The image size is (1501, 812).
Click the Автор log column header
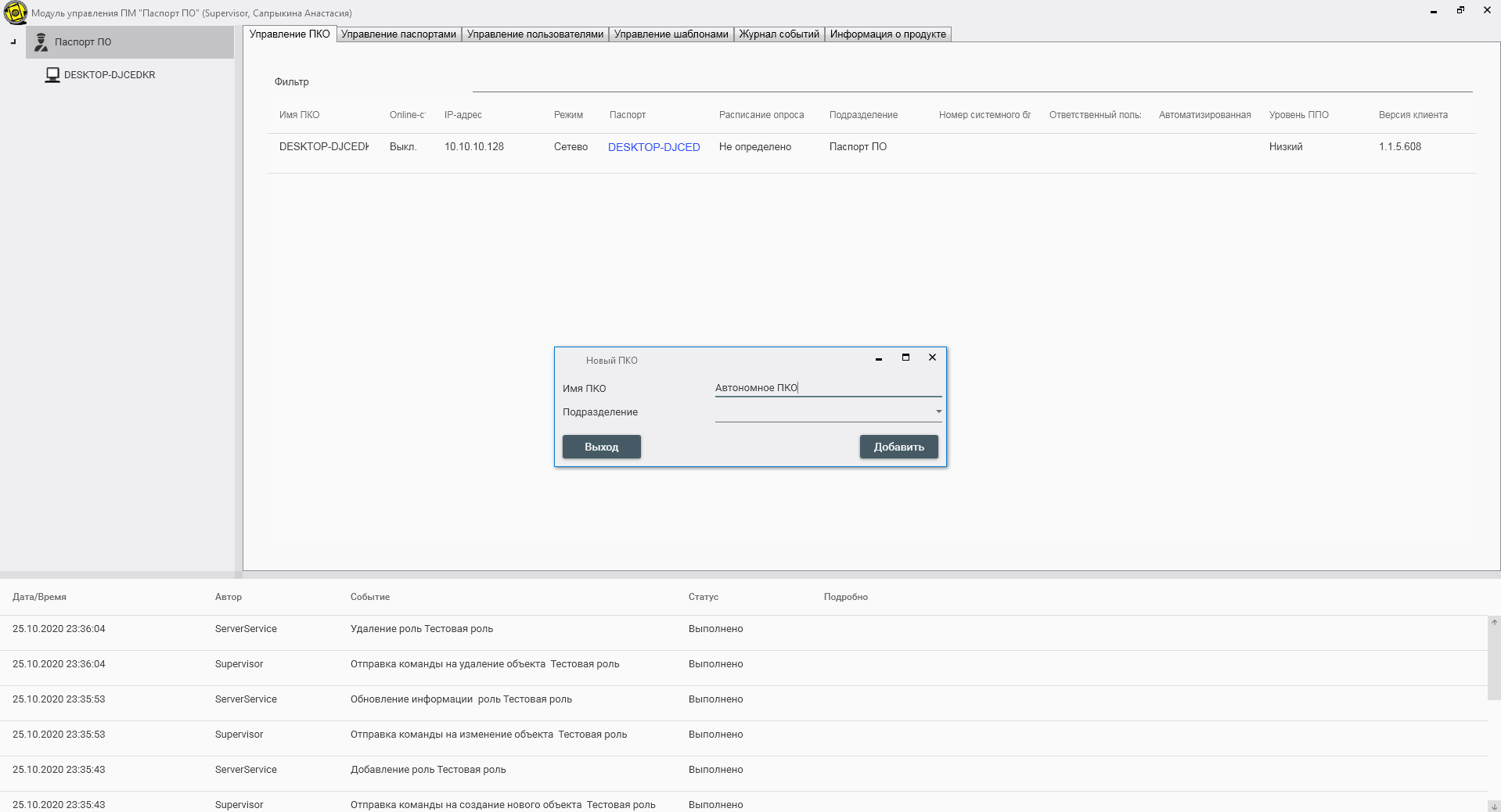pyautogui.click(x=229, y=597)
